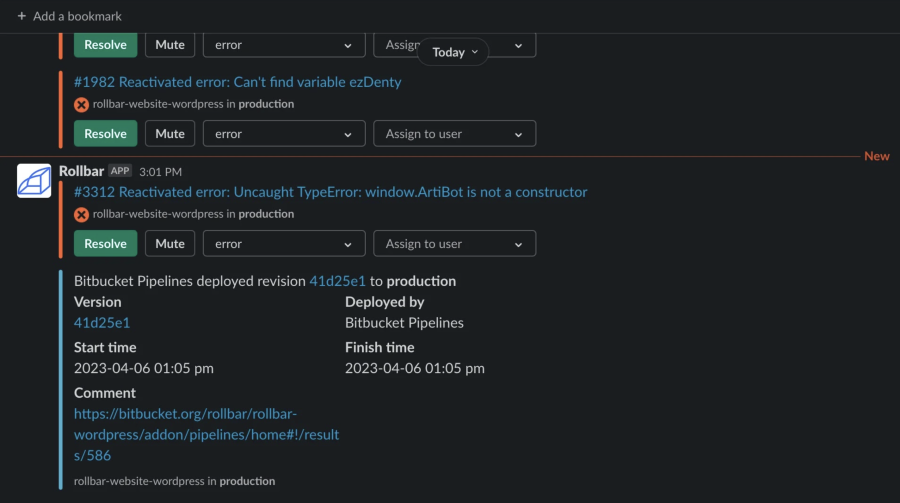Viewport: 900px width, 503px height.
Task: Resolve the #3312 ArtiBot error
Action: point(106,243)
